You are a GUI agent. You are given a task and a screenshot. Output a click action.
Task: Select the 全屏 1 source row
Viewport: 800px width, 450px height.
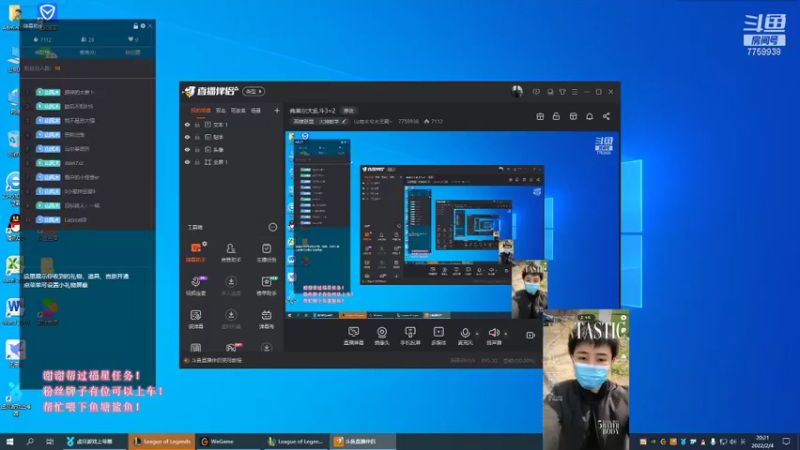point(231,162)
